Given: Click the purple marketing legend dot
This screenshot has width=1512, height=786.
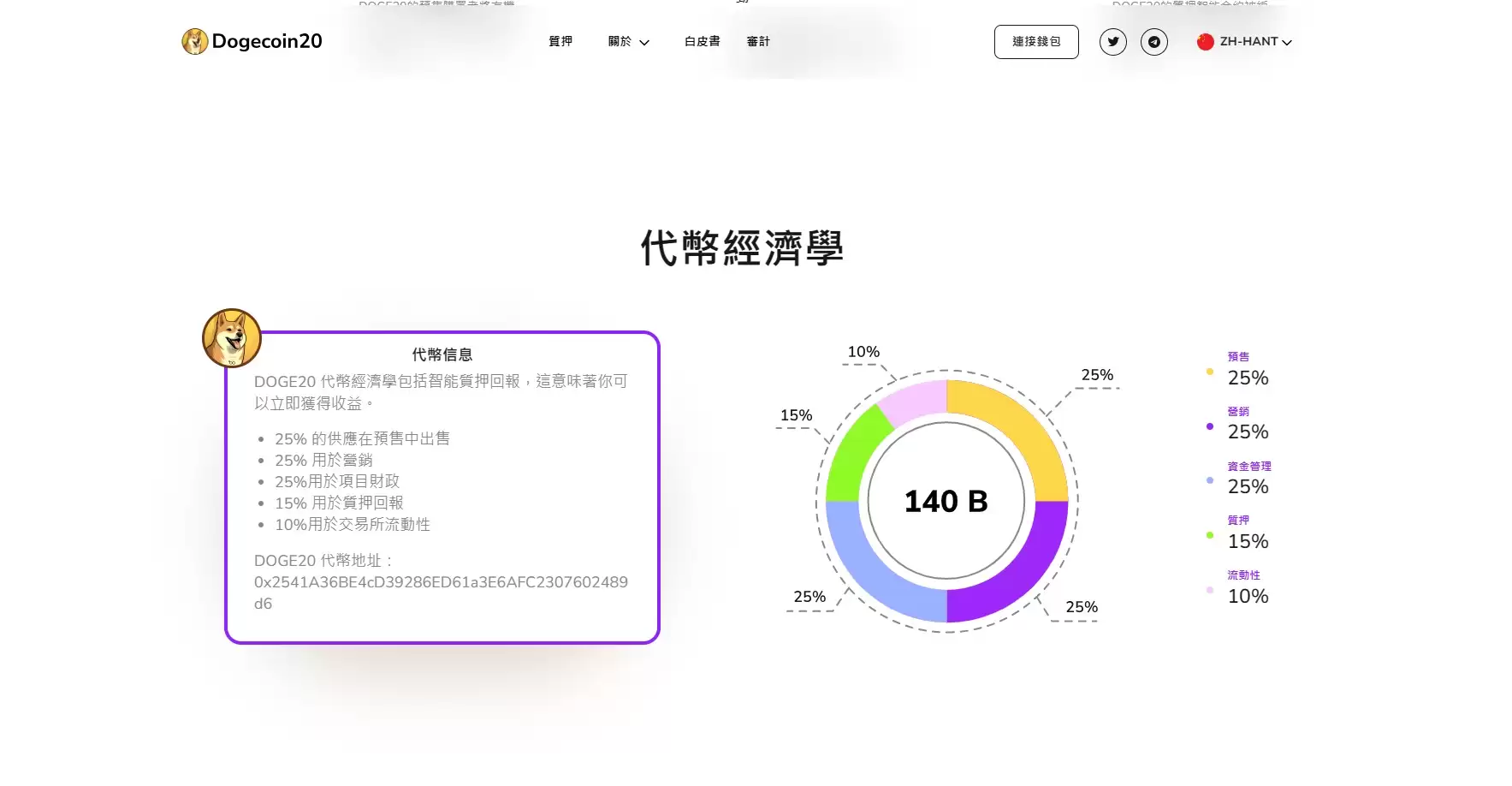Looking at the screenshot, I should [x=1209, y=426].
